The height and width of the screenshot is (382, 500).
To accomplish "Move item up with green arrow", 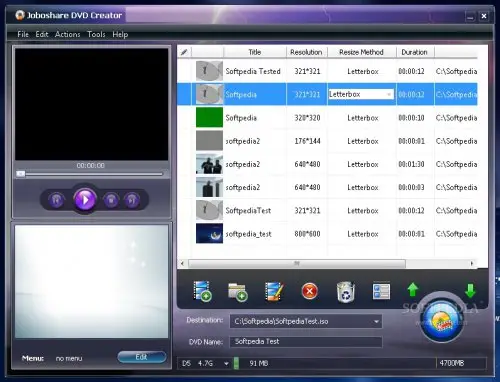I will pyautogui.click(x=413, y=290).
